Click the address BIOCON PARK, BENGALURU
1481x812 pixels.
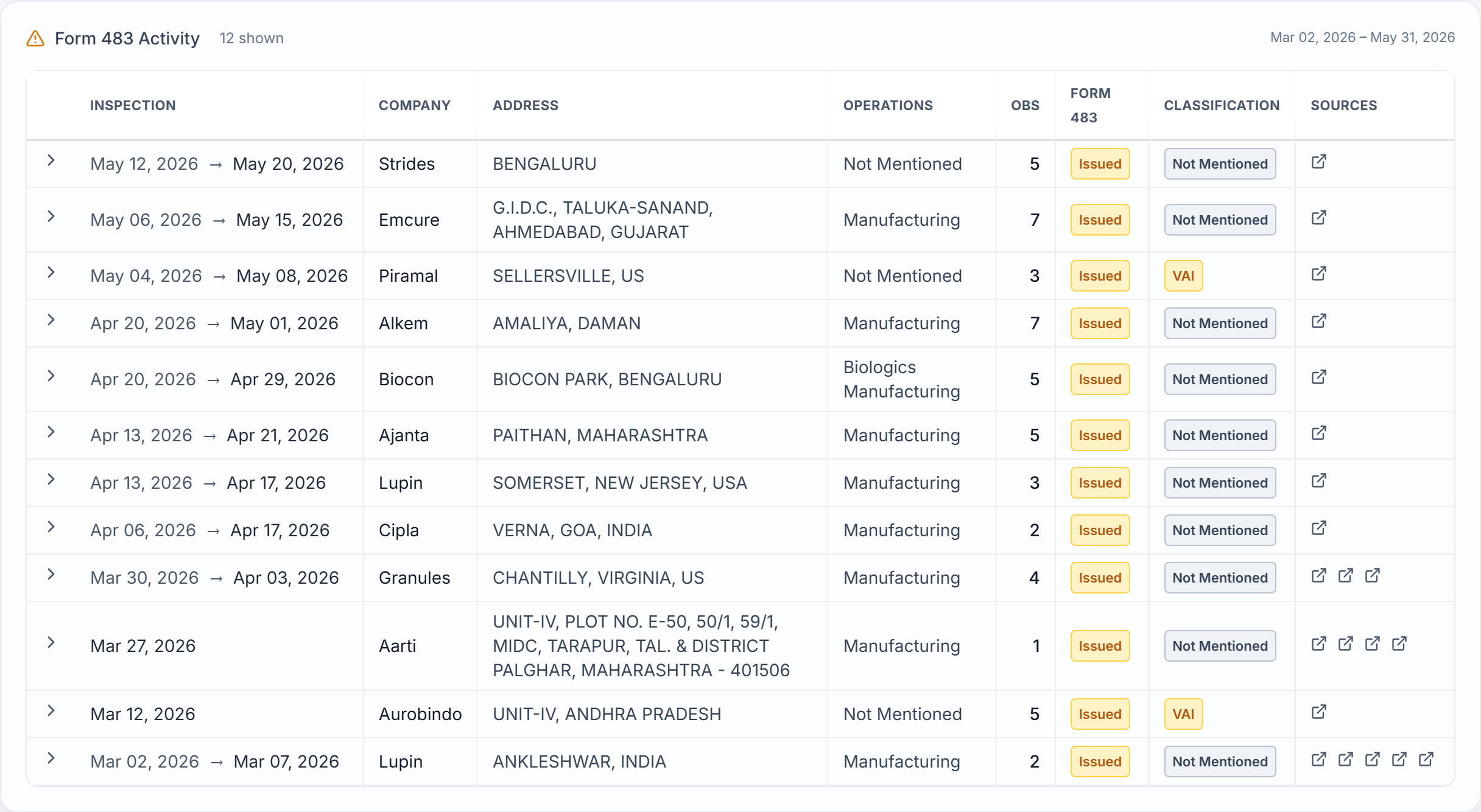pos(607,379)
